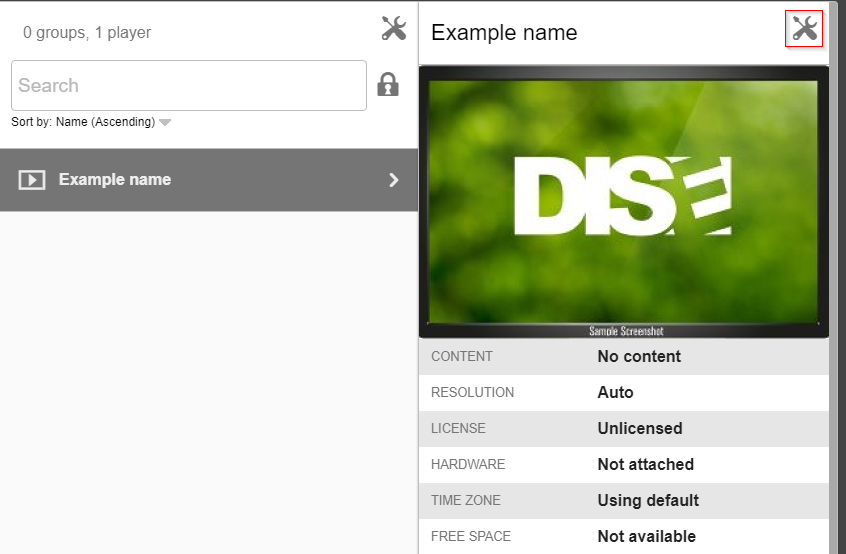Screen dimensions: 846x554
Task: Open player list tools wrench icon
Action: pos(393,28)
